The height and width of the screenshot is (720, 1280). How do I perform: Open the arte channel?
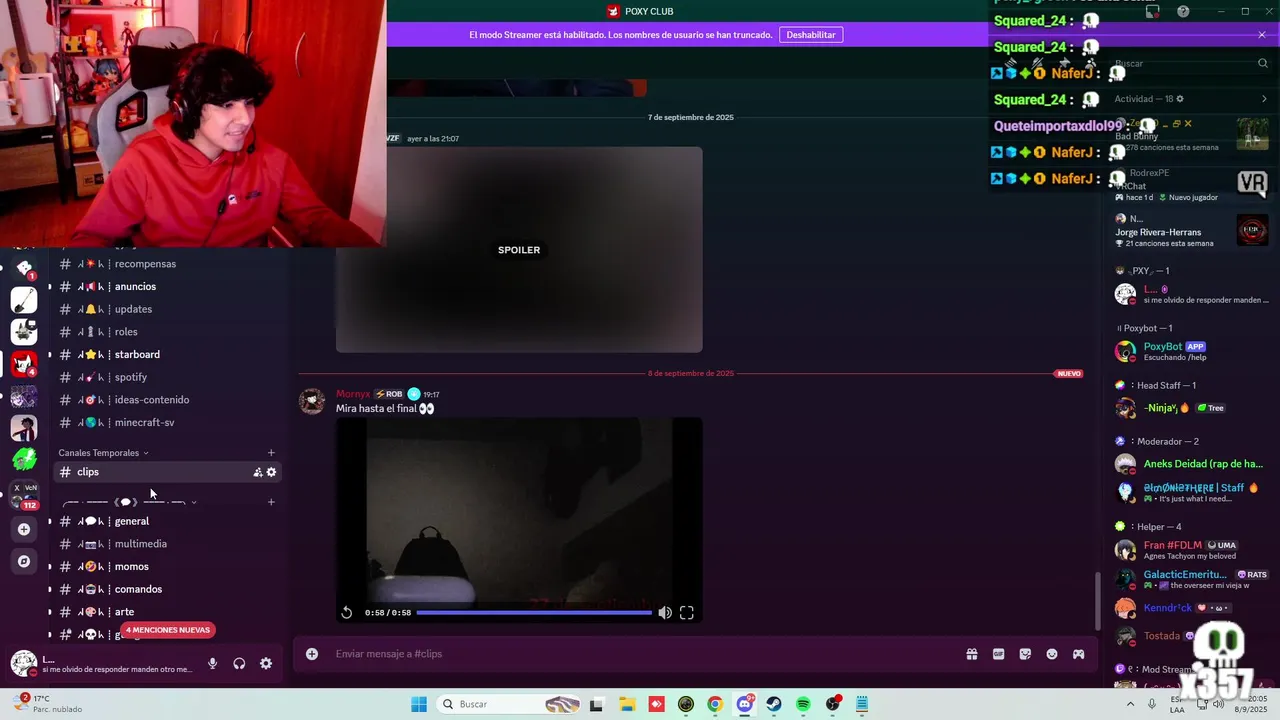point(168,612)
